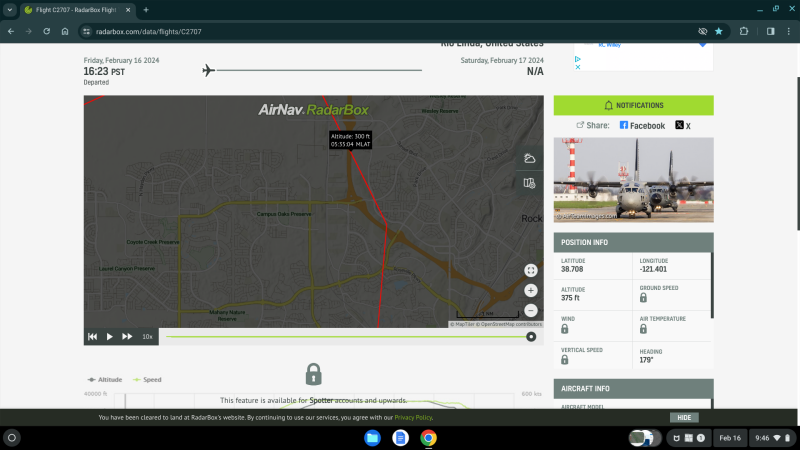The image size is (800, 450).
Task: Skip back to start of flight replay
Action: [93, 337]
